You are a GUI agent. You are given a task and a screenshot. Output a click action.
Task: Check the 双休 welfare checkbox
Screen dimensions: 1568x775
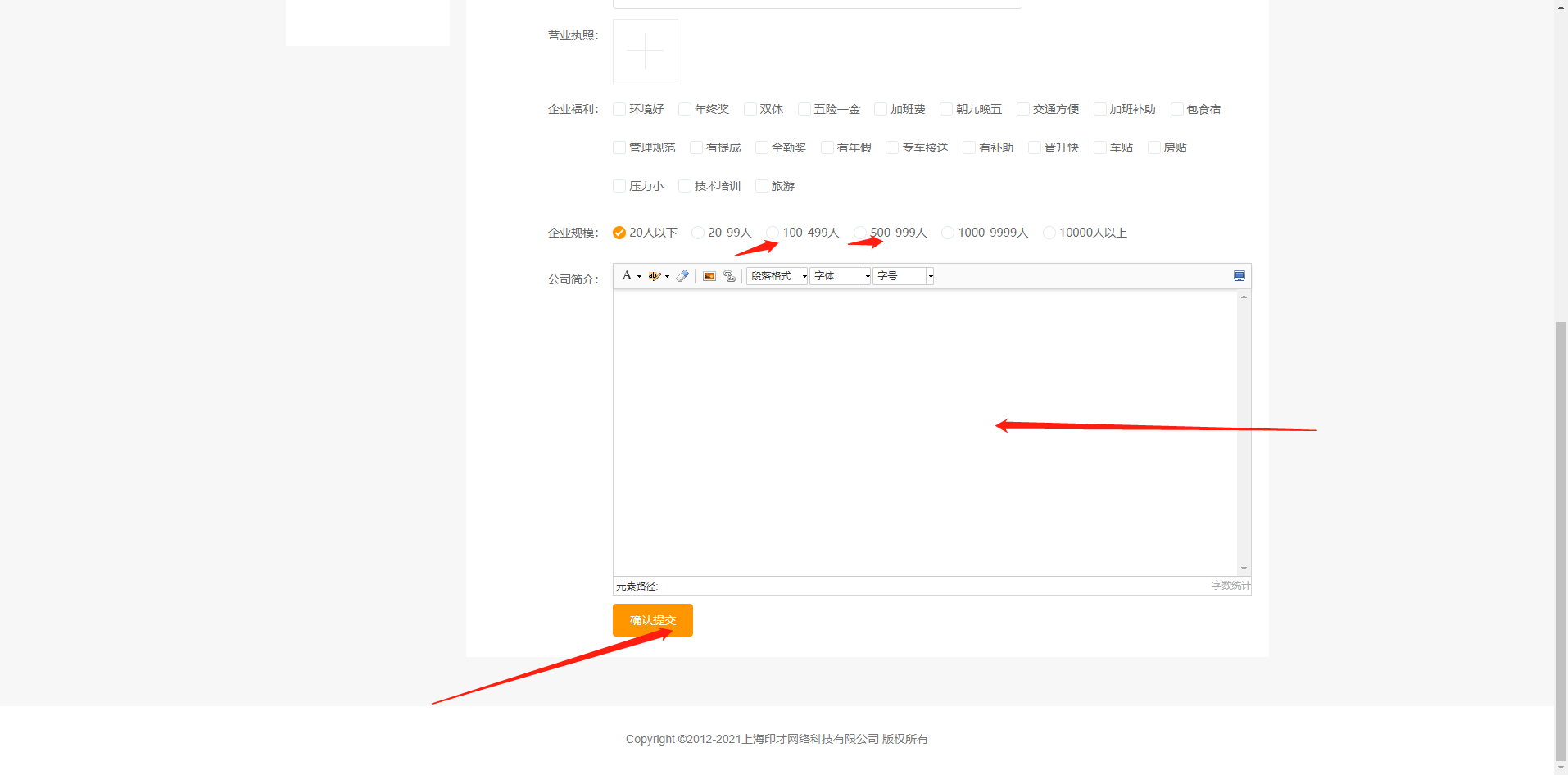[750, 108]
